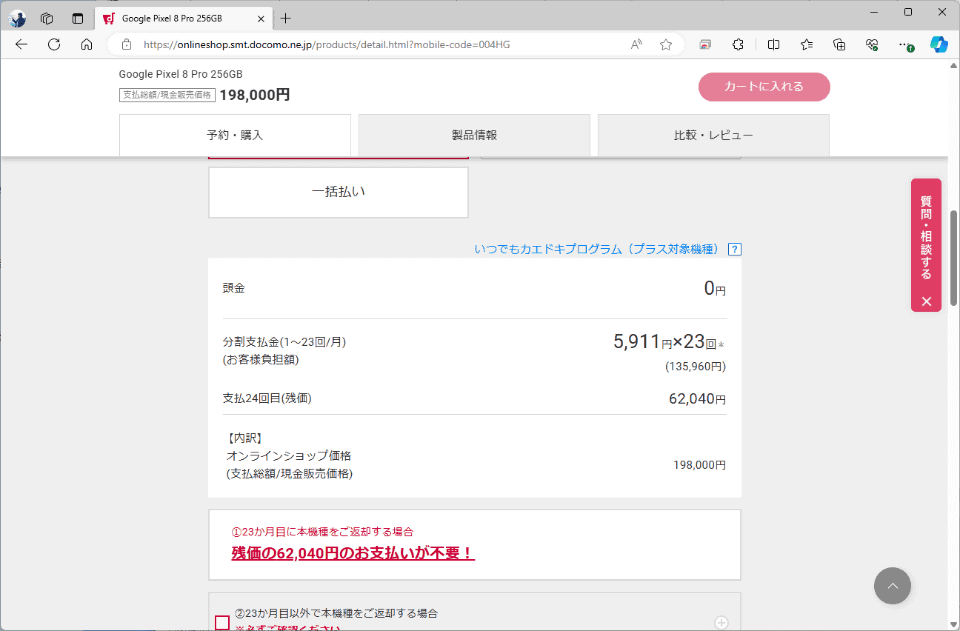Click the カートに入れる button
This screenshot has width=960, height=631.
764,87
